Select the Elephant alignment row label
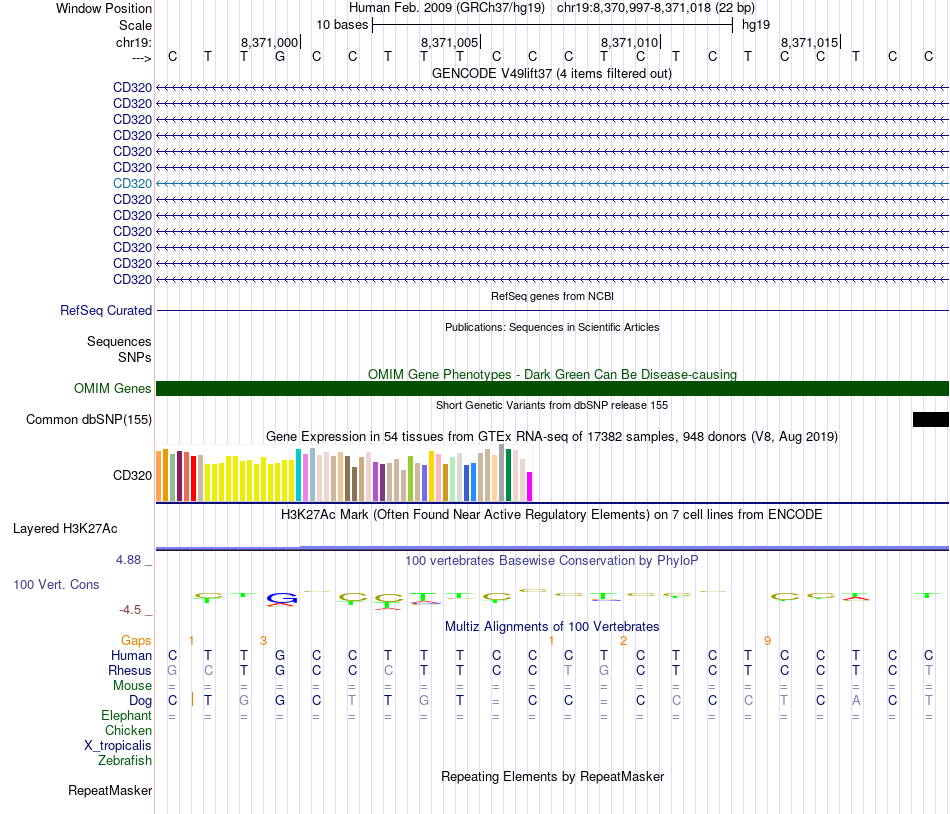This screenshot has height=814, width=950. pyautogui.click(x=126, y=715)
